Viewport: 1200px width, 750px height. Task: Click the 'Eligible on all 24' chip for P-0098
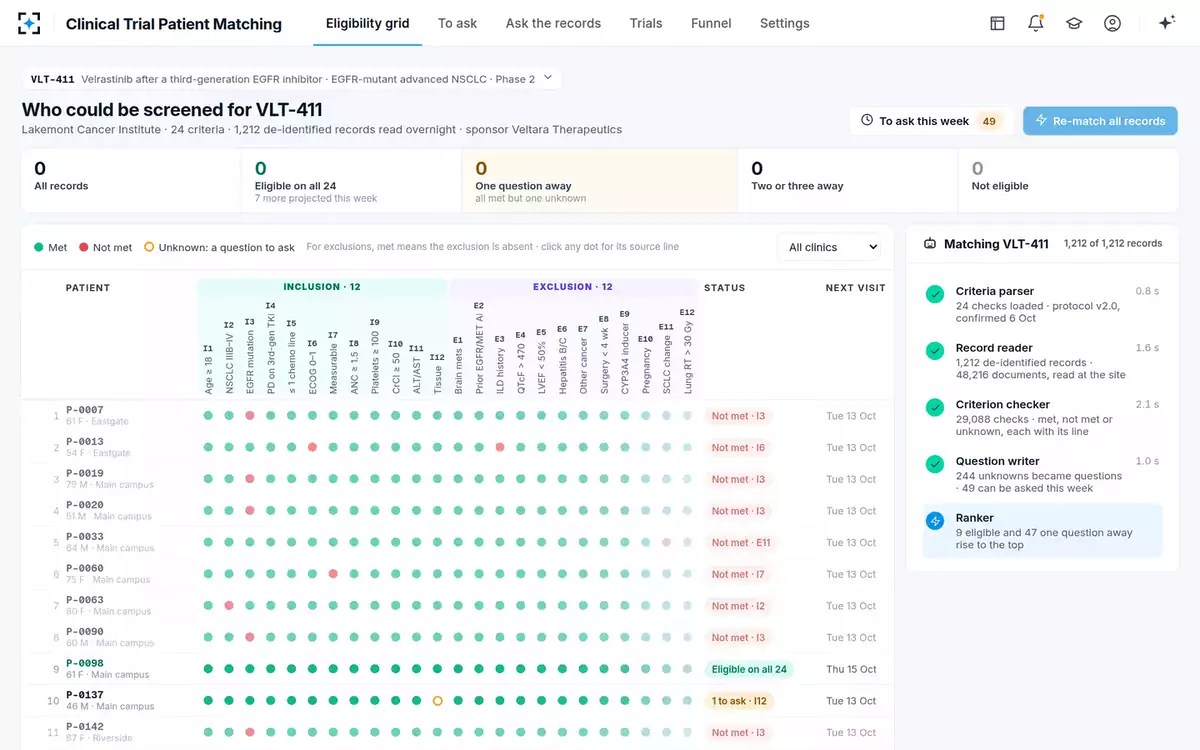749,669
